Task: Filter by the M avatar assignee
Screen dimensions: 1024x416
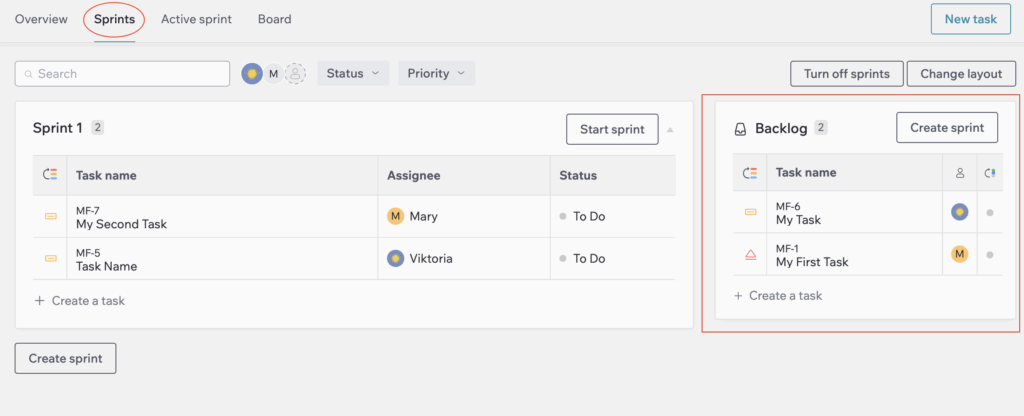Action: click(274, 74)
